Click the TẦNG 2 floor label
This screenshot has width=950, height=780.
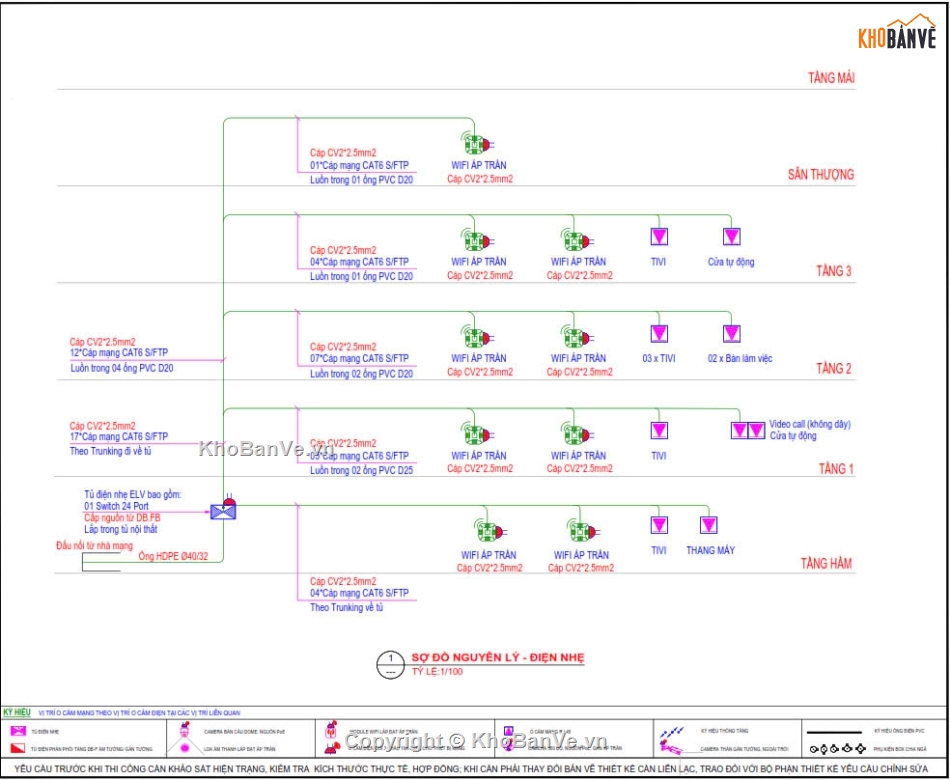(834, 368)
